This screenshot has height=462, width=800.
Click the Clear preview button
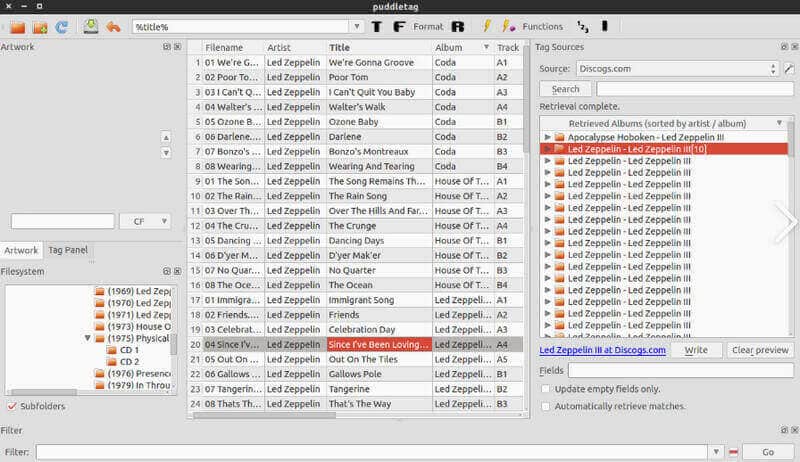[x=760, y=350]
